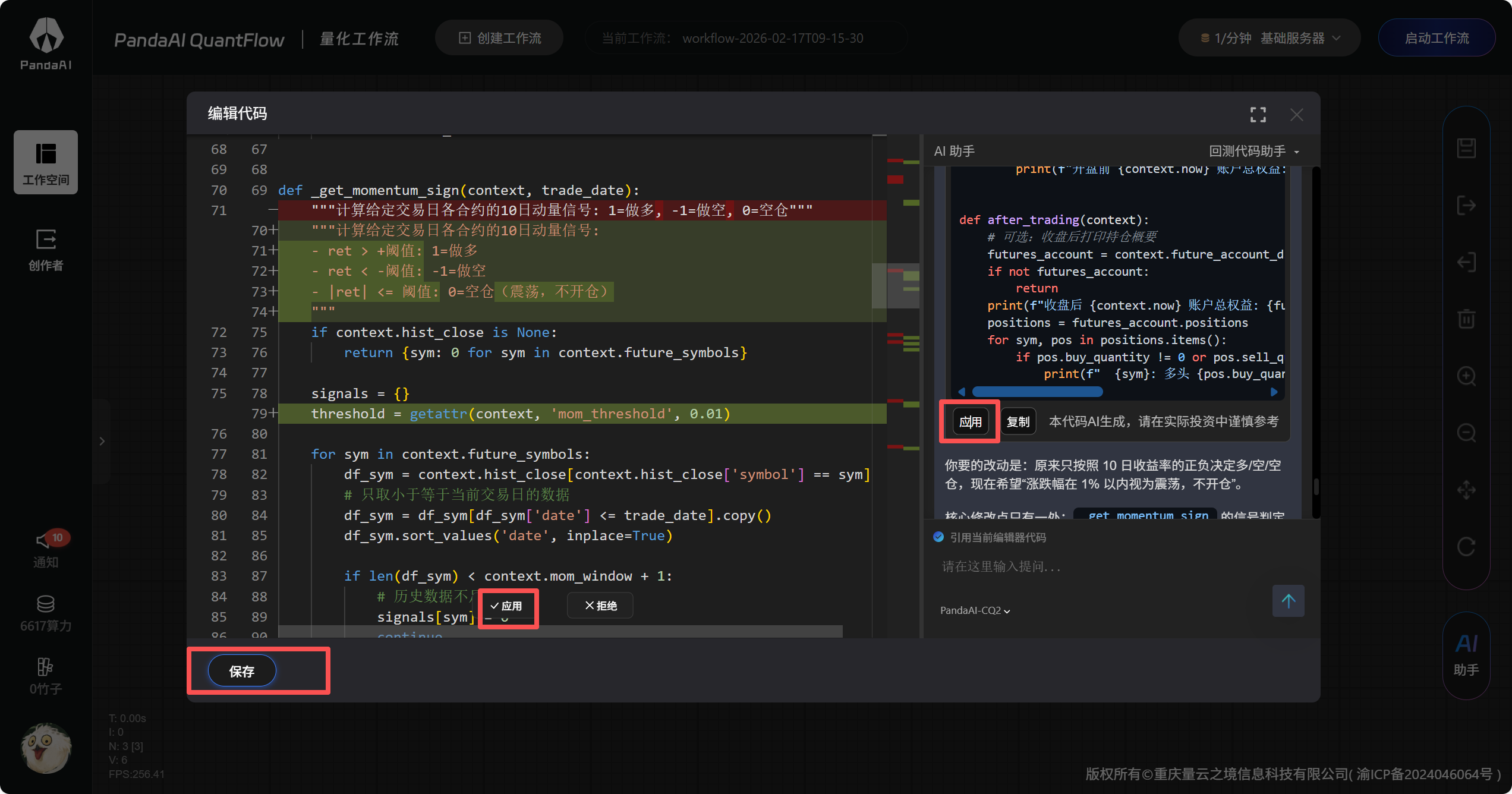Close the 编辑代码 dialog
This screenshot has width=1512, height=794.
pyautogui.click(x=1297, y=114)
